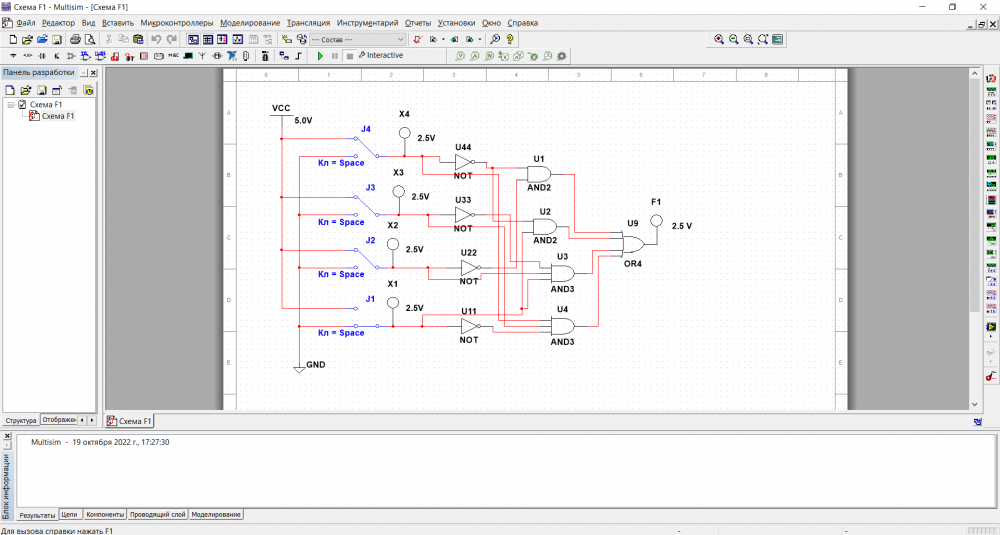Open the 'Состав' dropdown list
Viewport: 1000px width, 535px height.
point(401,39)
